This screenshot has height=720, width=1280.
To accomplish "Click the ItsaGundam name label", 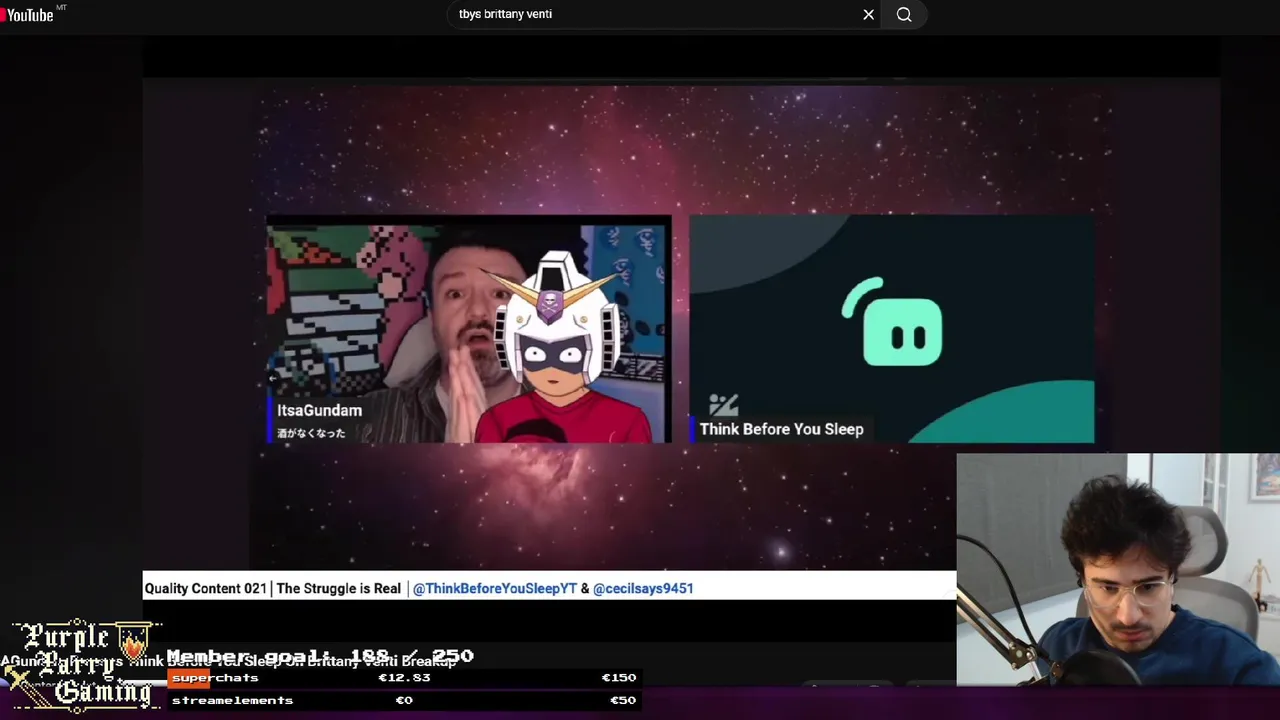I will coord(319,410).
